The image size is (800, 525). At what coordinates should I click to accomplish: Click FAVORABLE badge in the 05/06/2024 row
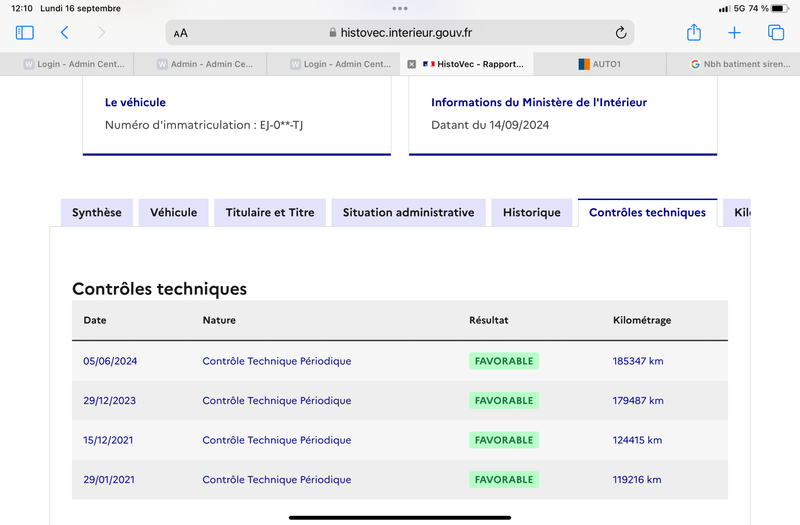(504, 361)
